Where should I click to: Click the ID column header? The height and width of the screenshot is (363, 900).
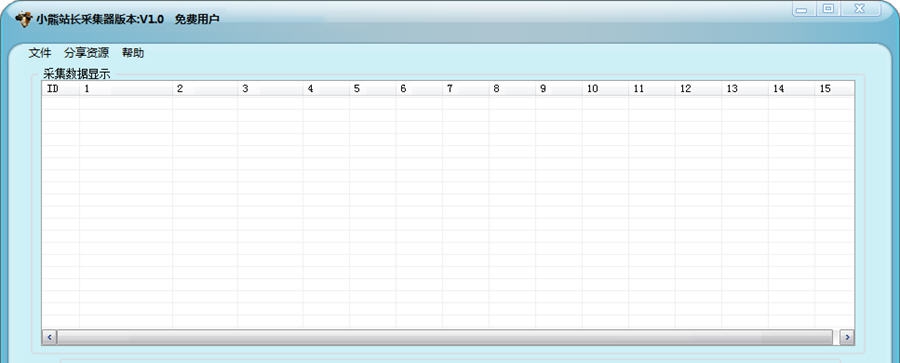(61, 88)
